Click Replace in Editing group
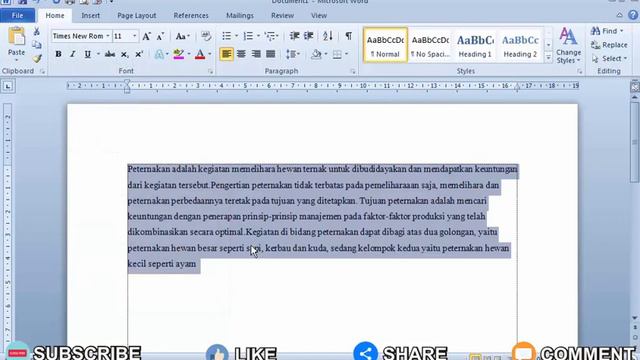The image size is (640, 360). 609,45
